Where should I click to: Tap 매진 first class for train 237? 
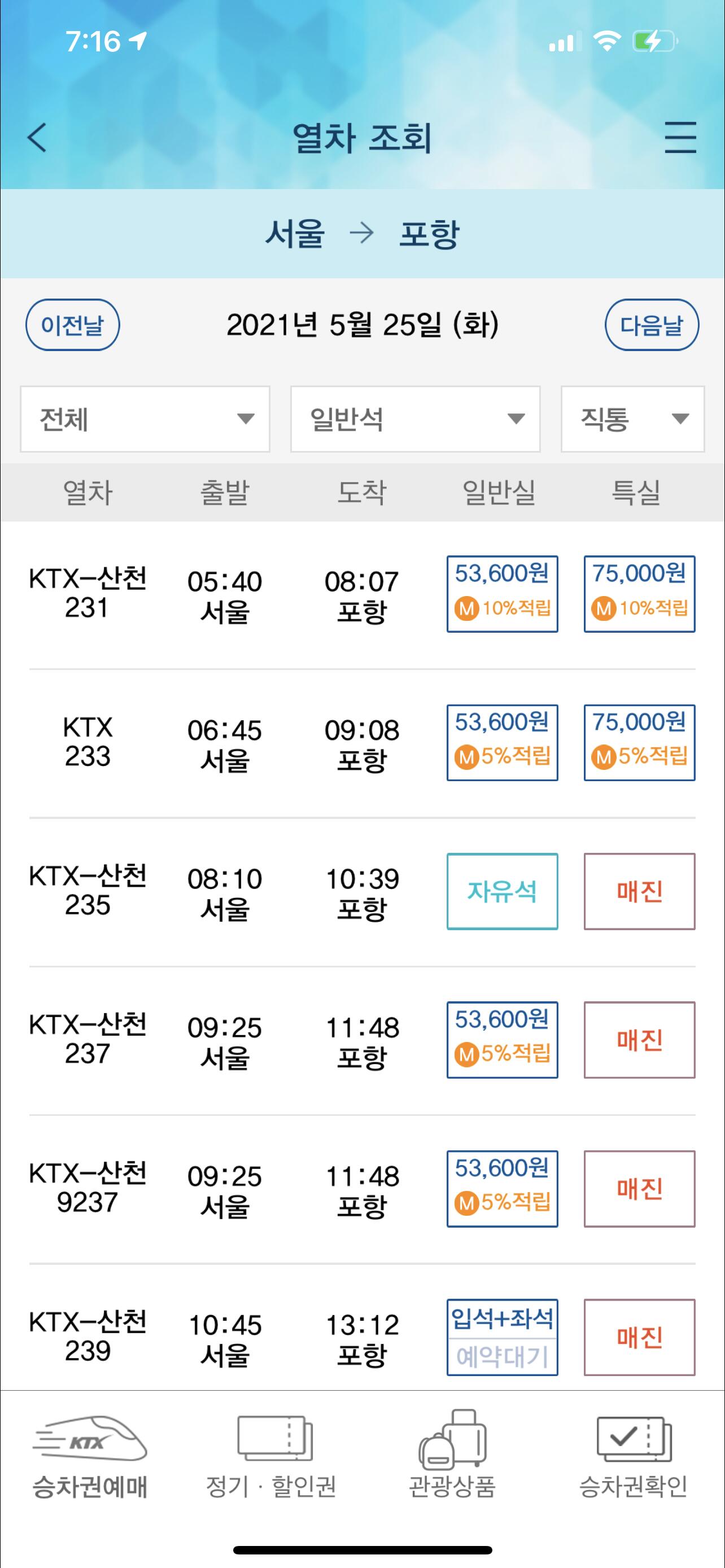tap(639, 1040)
